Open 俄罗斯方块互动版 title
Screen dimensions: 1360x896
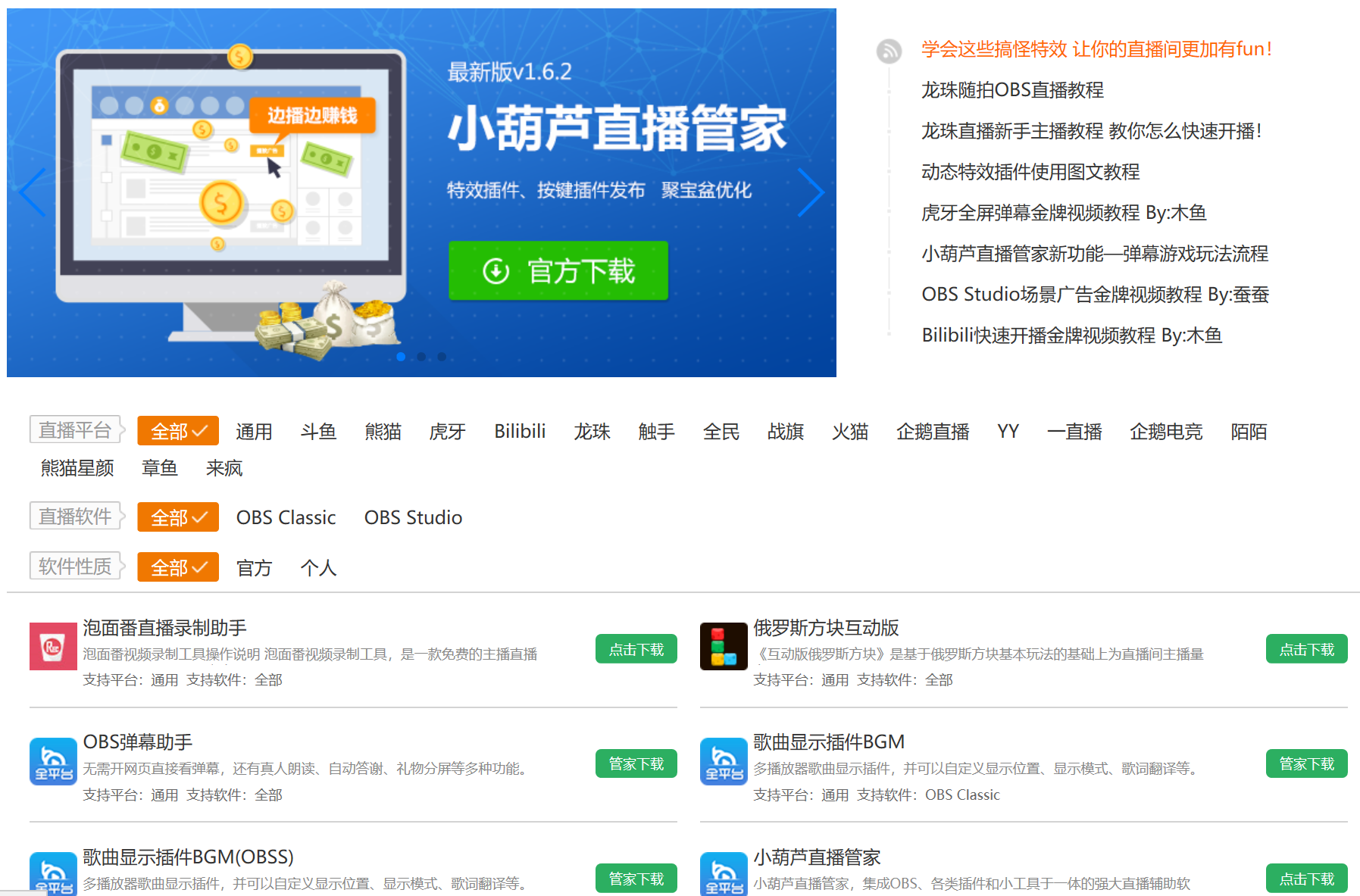826,628
